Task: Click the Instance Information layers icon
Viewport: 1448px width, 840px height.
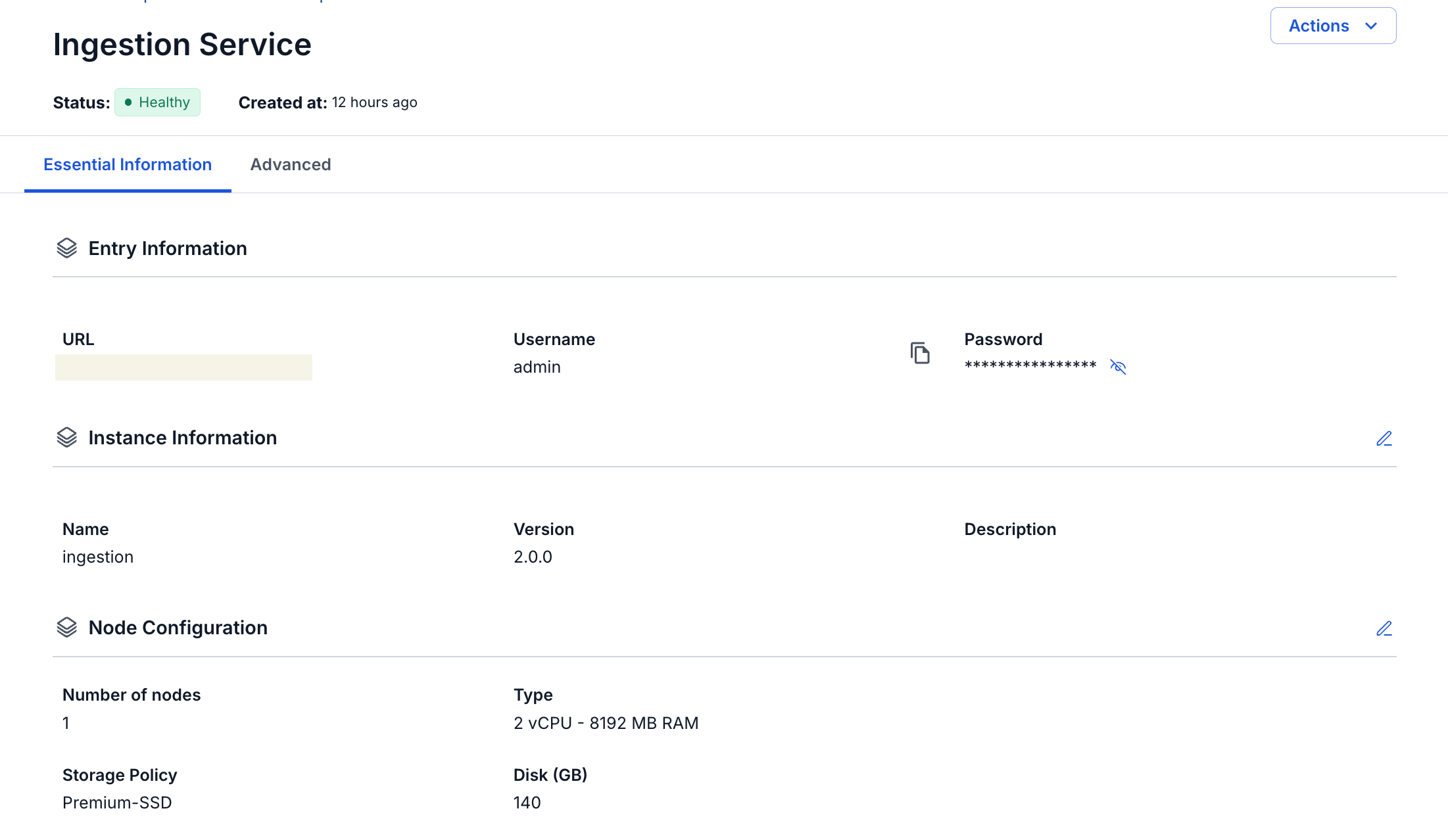Action: pos(67,437)
